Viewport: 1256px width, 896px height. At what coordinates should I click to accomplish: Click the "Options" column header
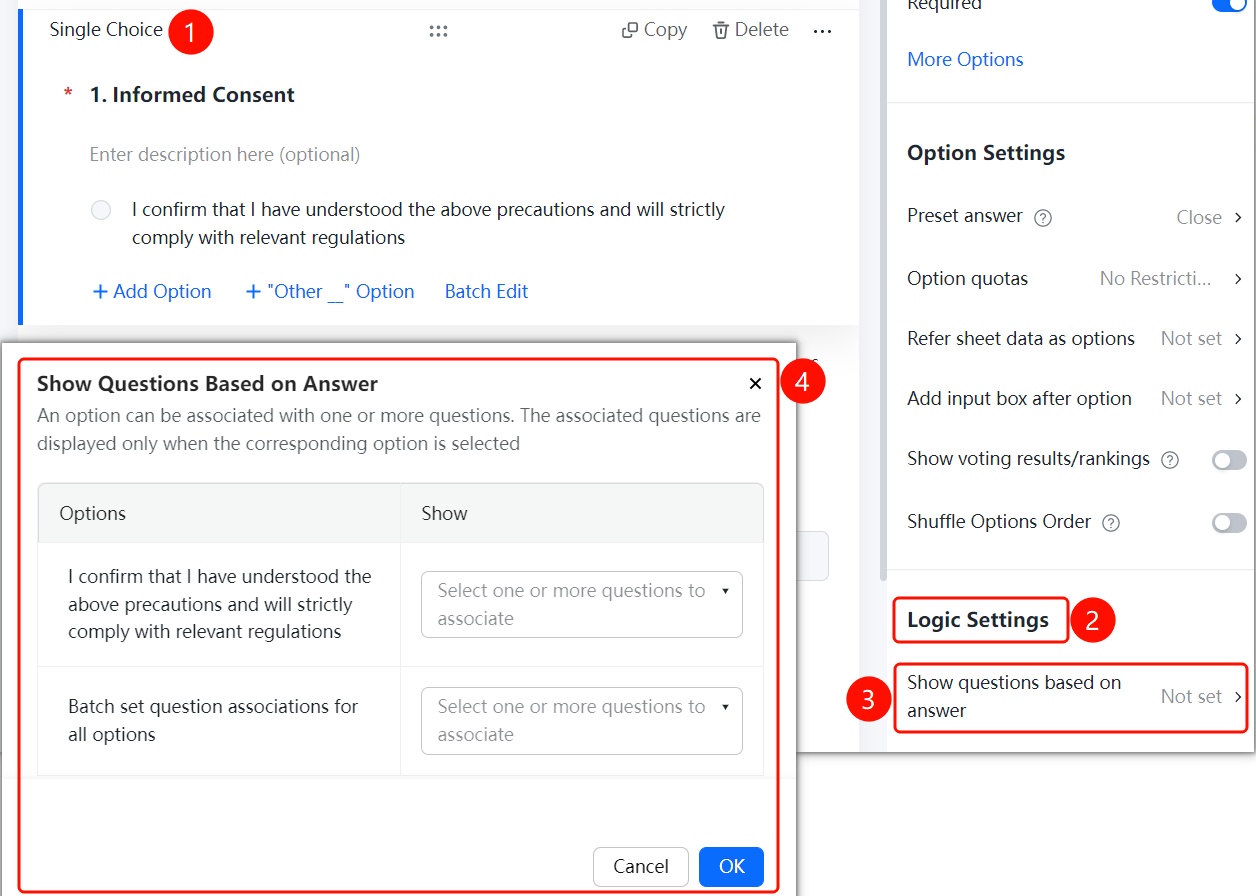(x=93, y=513)
